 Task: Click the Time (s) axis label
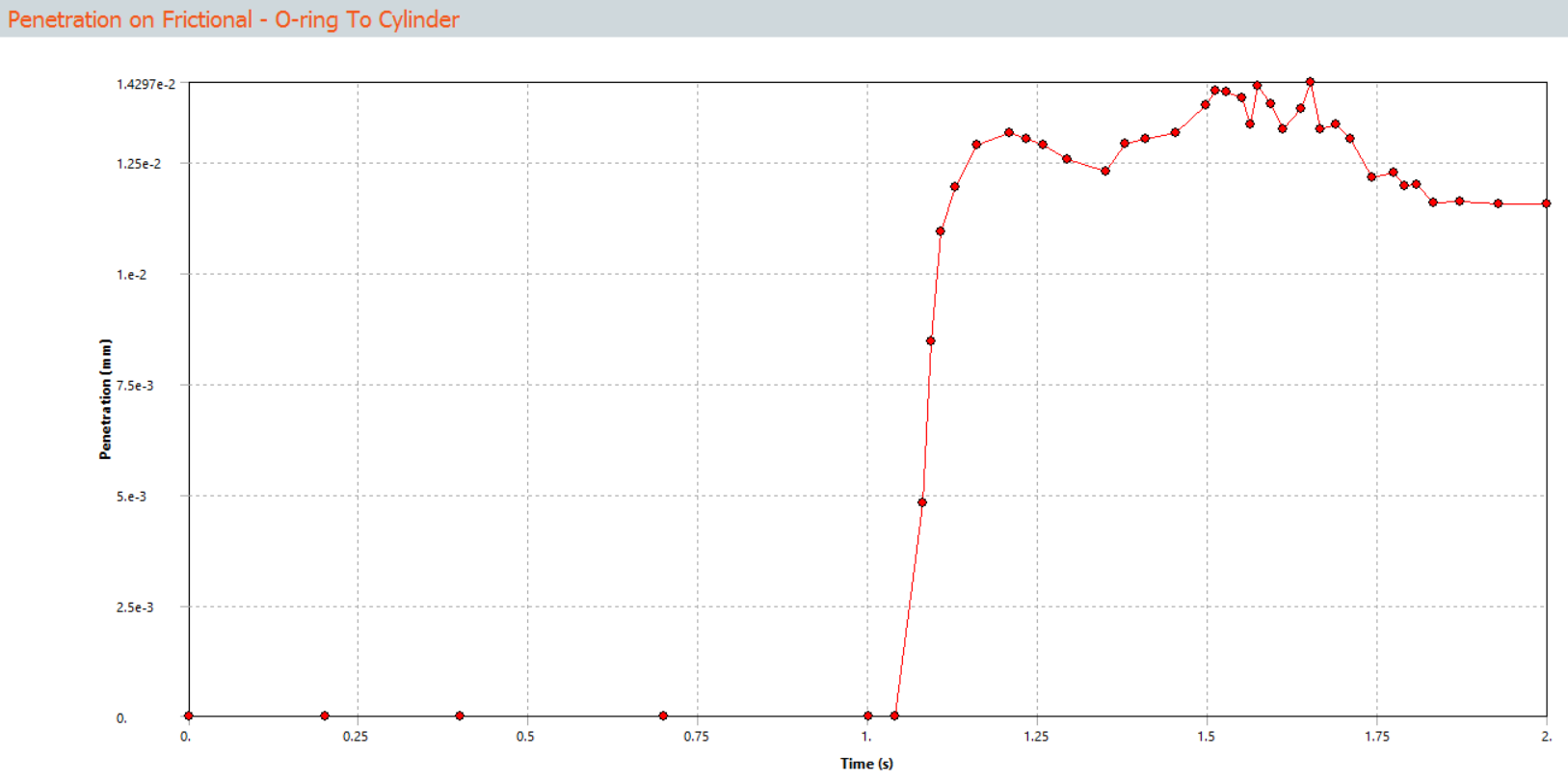[x=866, y=763]
